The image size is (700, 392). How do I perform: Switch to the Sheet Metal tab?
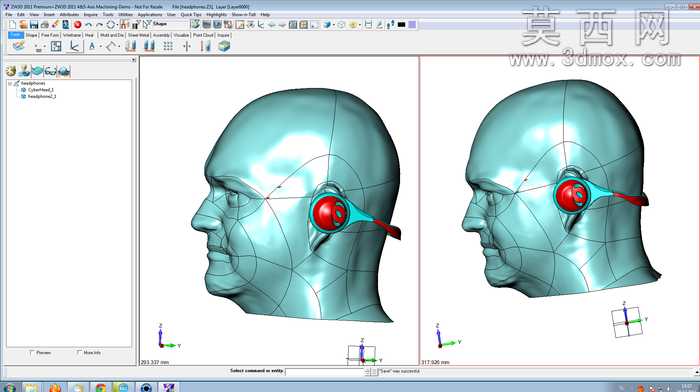pos(138,35)
